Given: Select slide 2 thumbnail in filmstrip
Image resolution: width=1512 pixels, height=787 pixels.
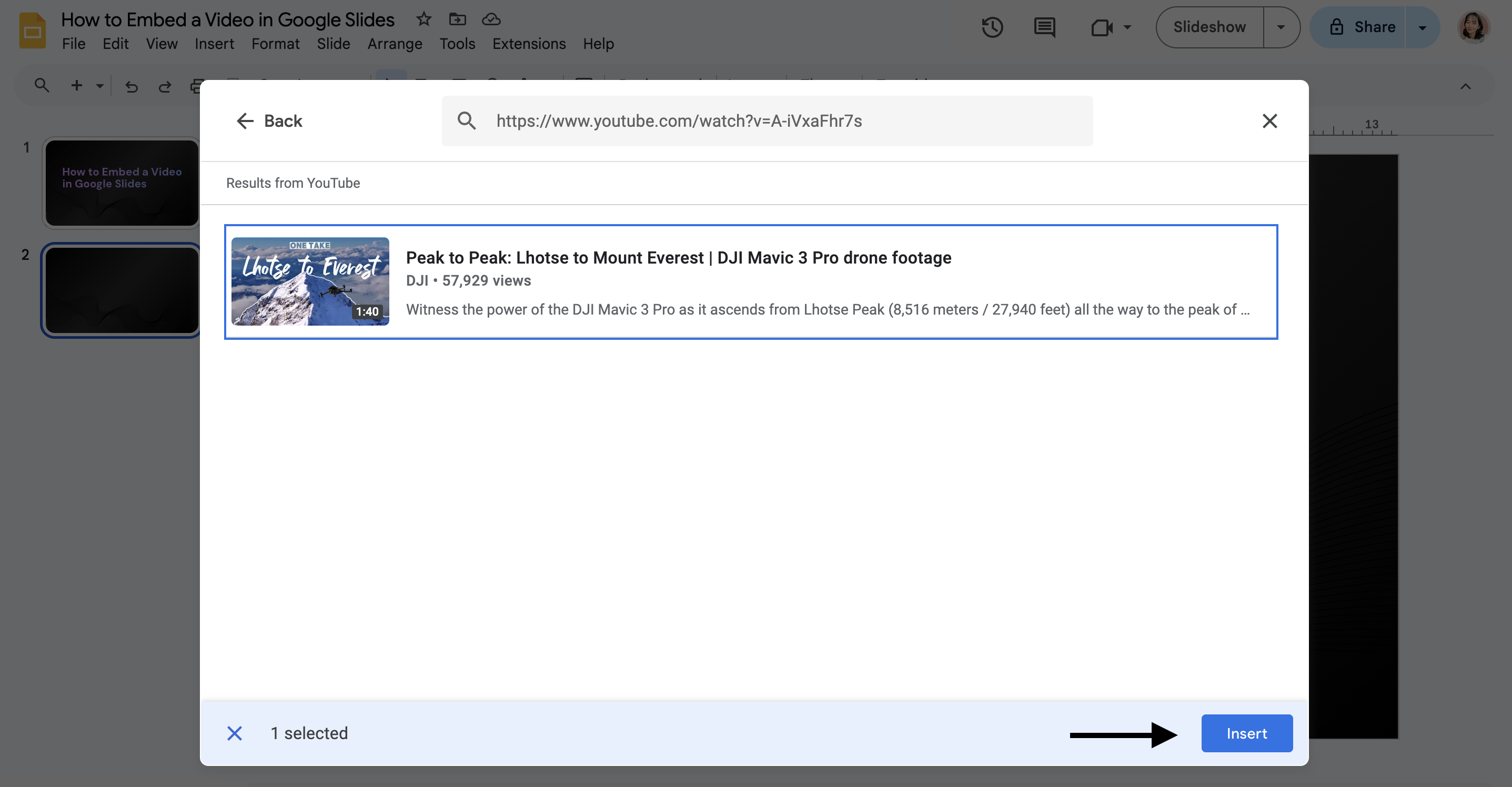Looking at the screenshot, I should pyautogui.click(x=122, y=290).
